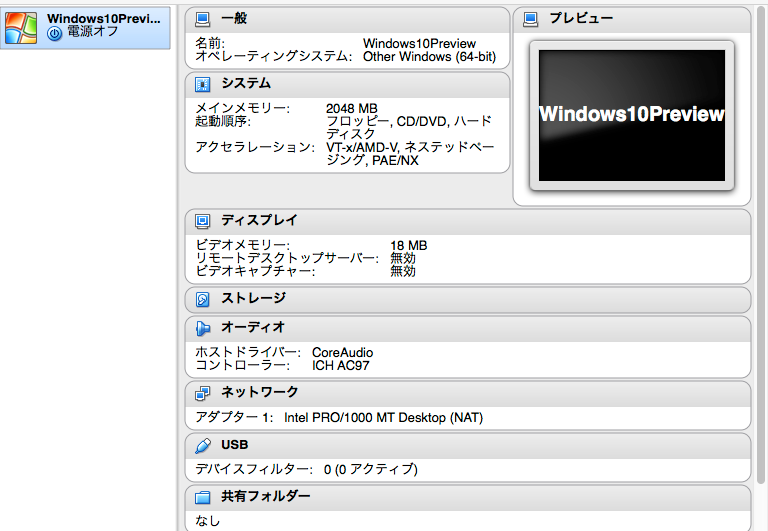Image resolution: width=768 pixels, height=531 pixels.
Task: Click the 電源オフ power state icon
Action: (x=54, y=33)
